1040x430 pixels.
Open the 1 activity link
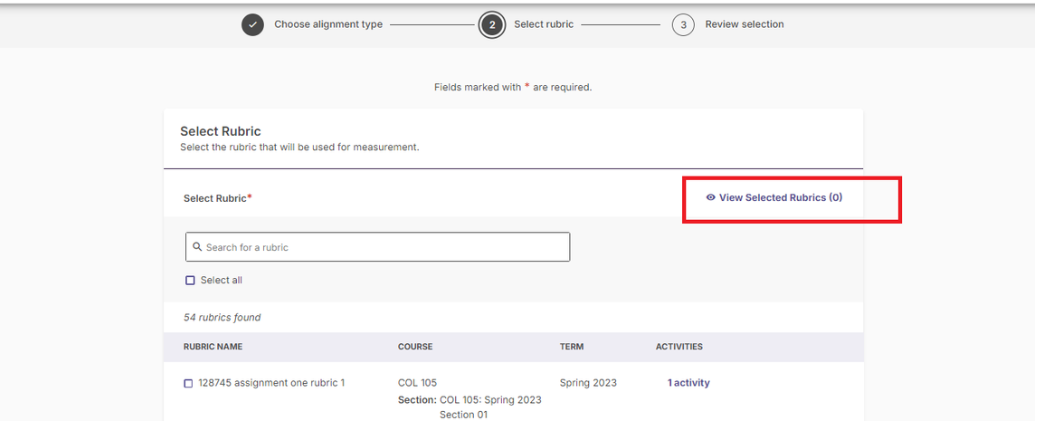coord(688,383)
